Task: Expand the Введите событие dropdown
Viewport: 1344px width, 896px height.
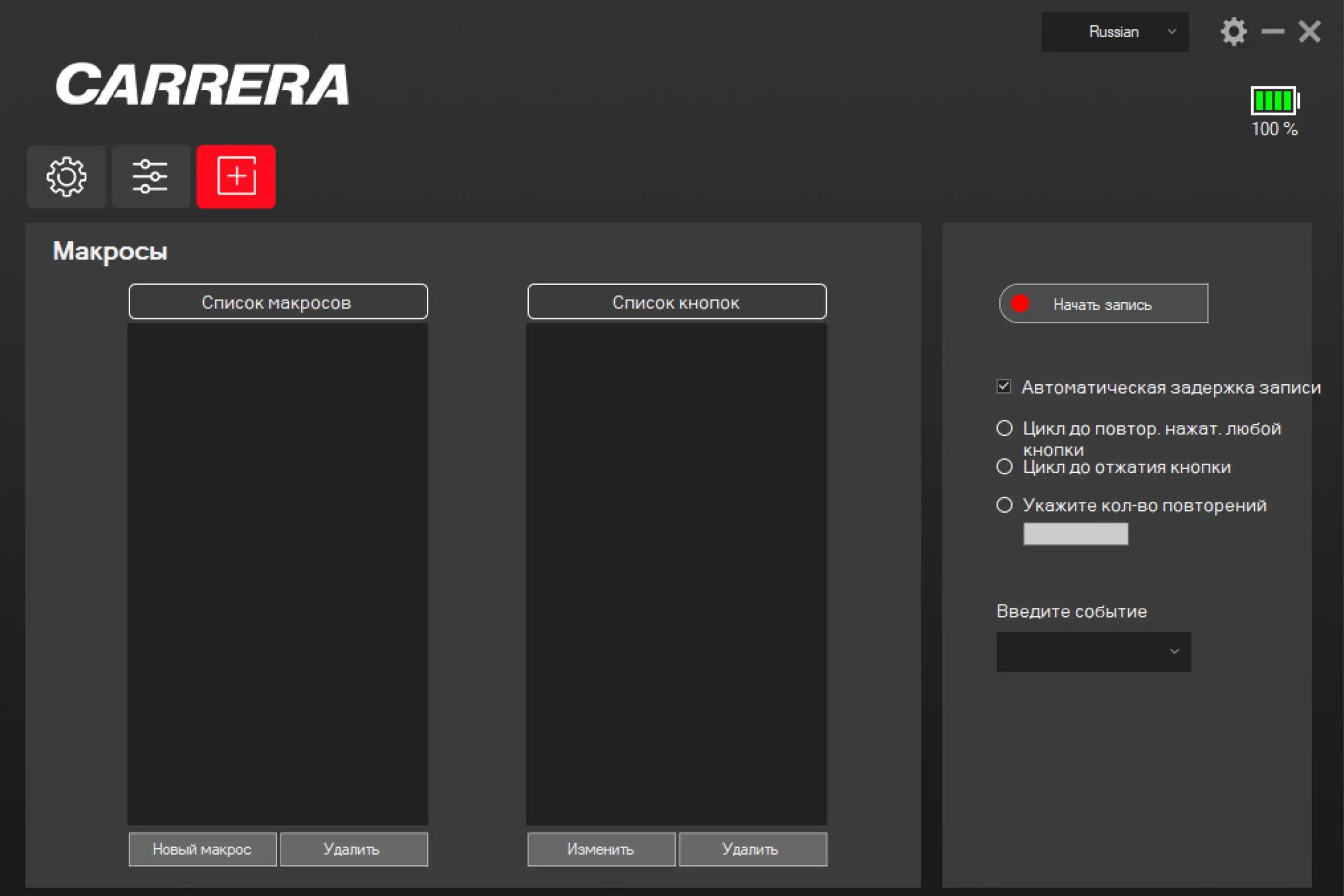Action: [x=1093, y=651]
